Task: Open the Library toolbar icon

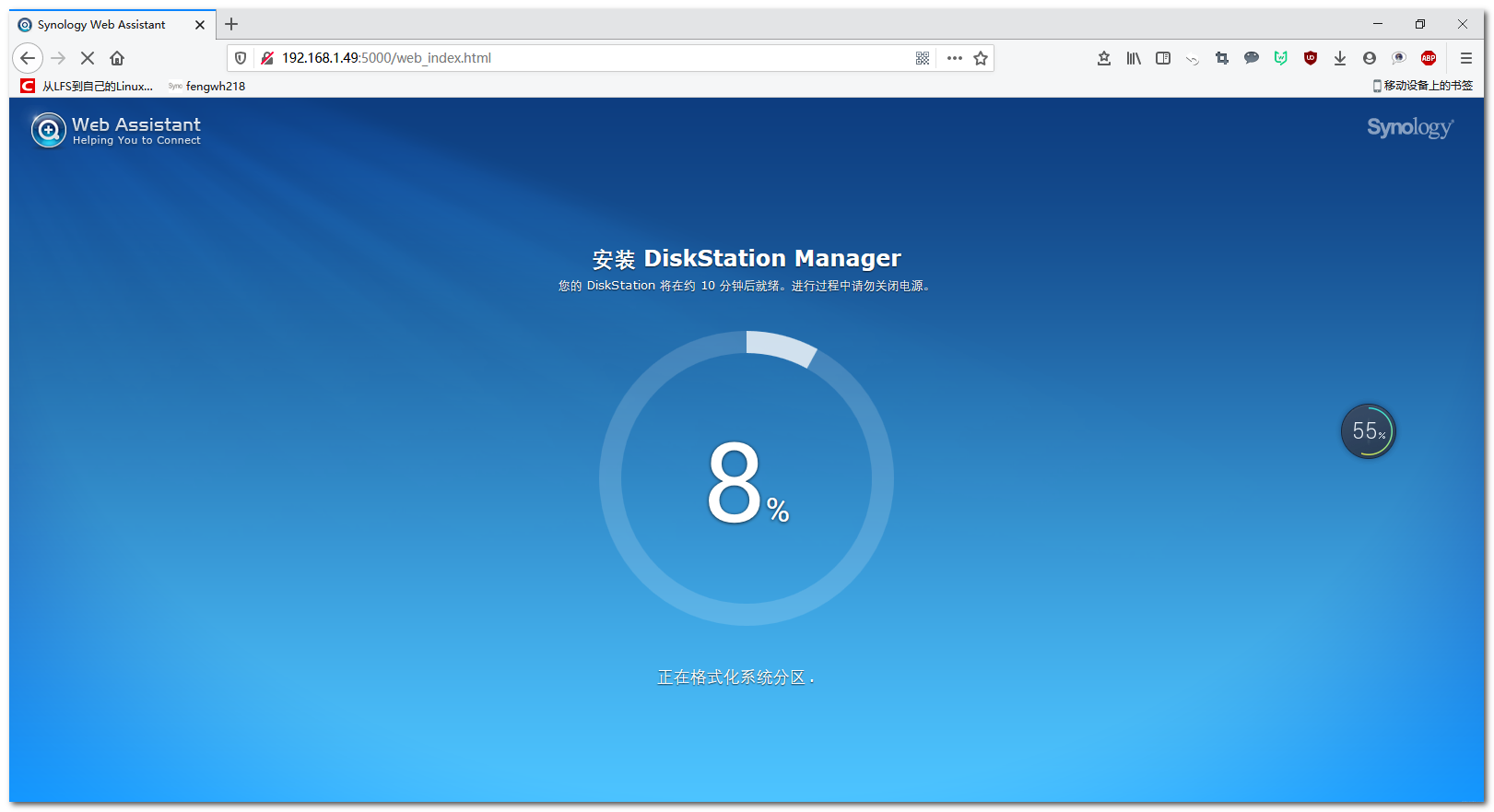Action: tap(1134, 58)
